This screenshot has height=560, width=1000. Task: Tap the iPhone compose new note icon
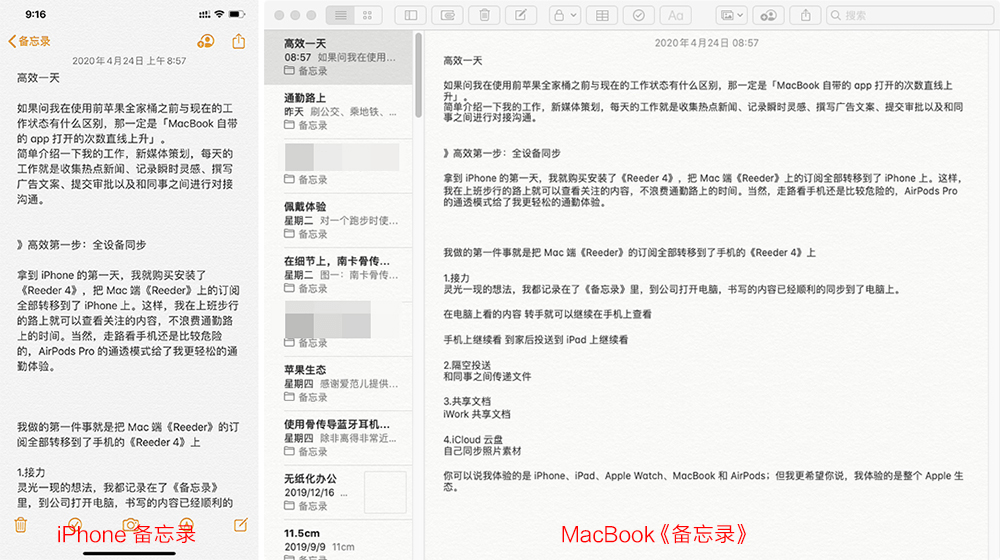pos(240,525)
